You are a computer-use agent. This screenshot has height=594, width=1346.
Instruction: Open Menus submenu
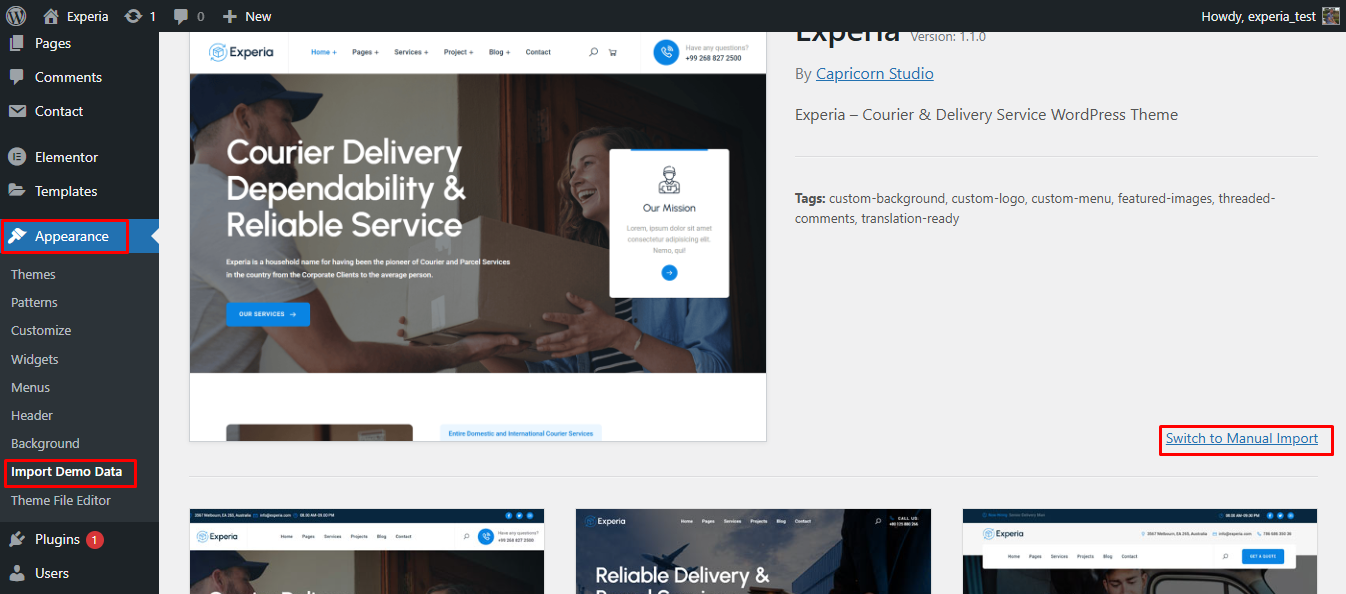click(30, 387)
